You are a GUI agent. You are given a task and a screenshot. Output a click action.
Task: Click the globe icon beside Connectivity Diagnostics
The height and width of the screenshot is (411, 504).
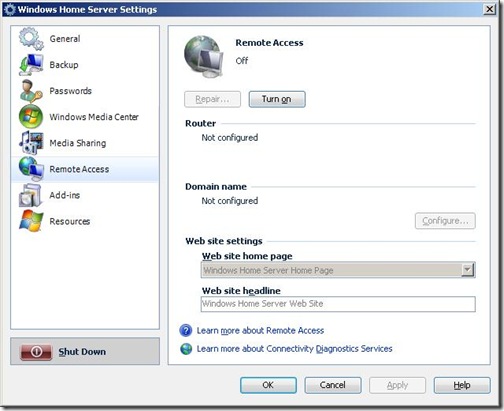(186, 349)
